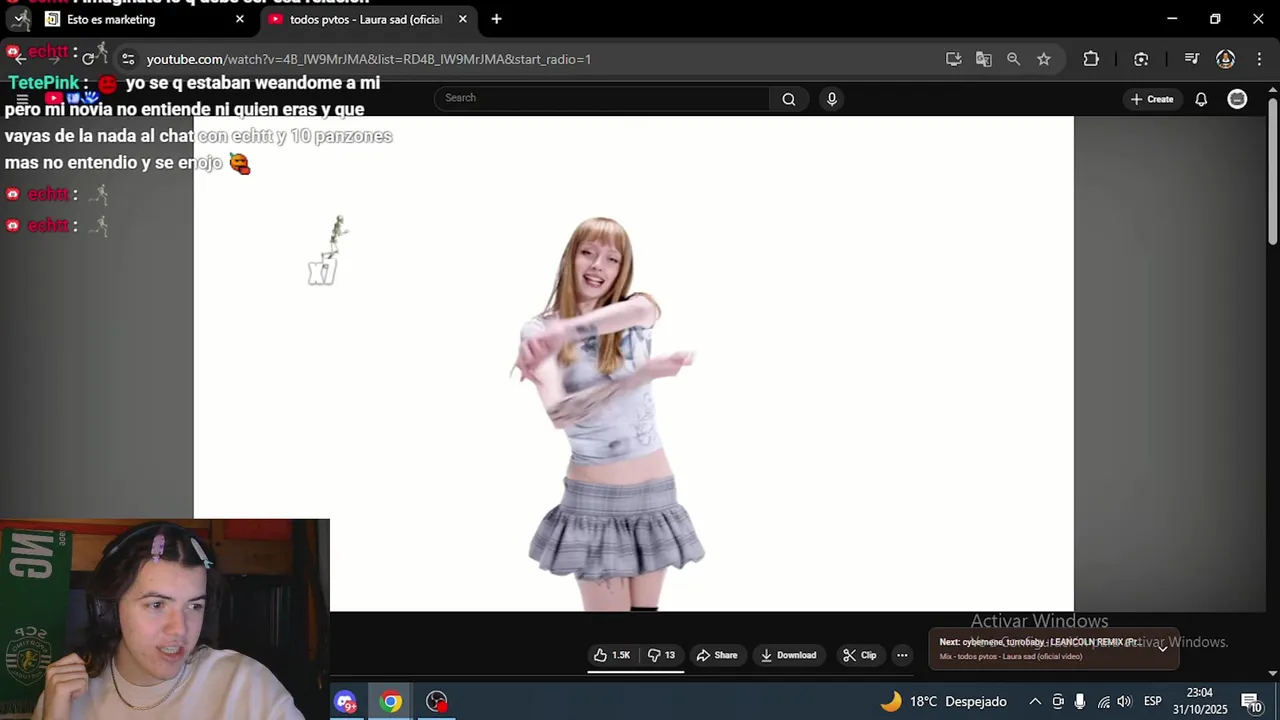The width and height of the screenshot is (1280, 720).
Task: Install app icon in address bar
Action: pos(954,59)
